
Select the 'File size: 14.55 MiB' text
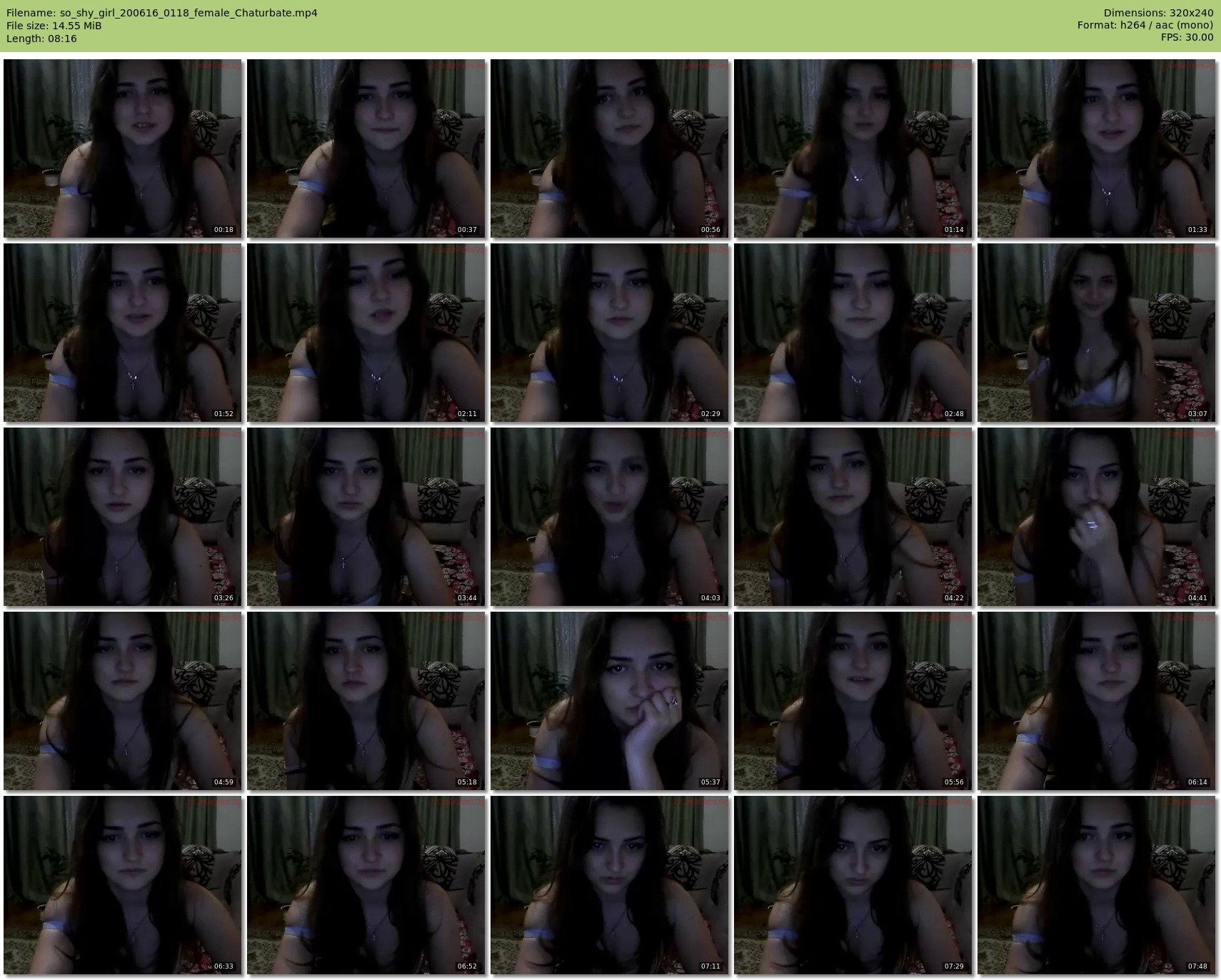click(54, 26)
